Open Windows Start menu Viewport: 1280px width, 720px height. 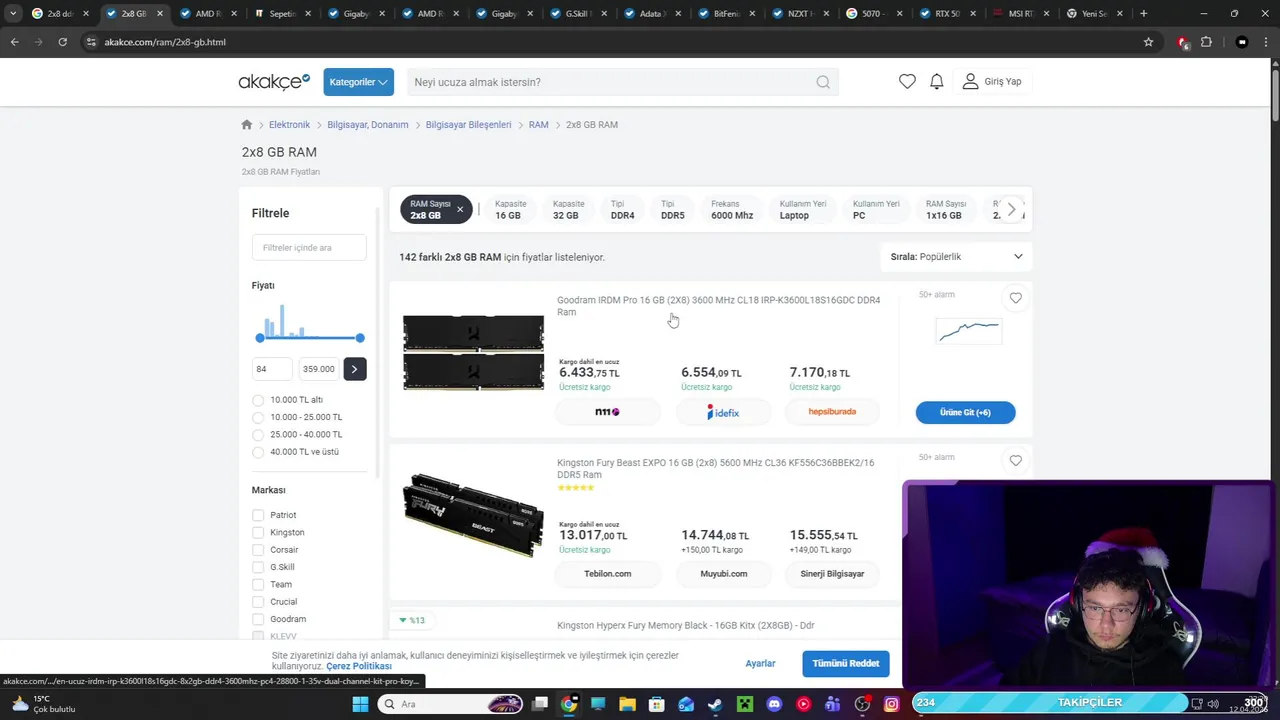(360, 704)
